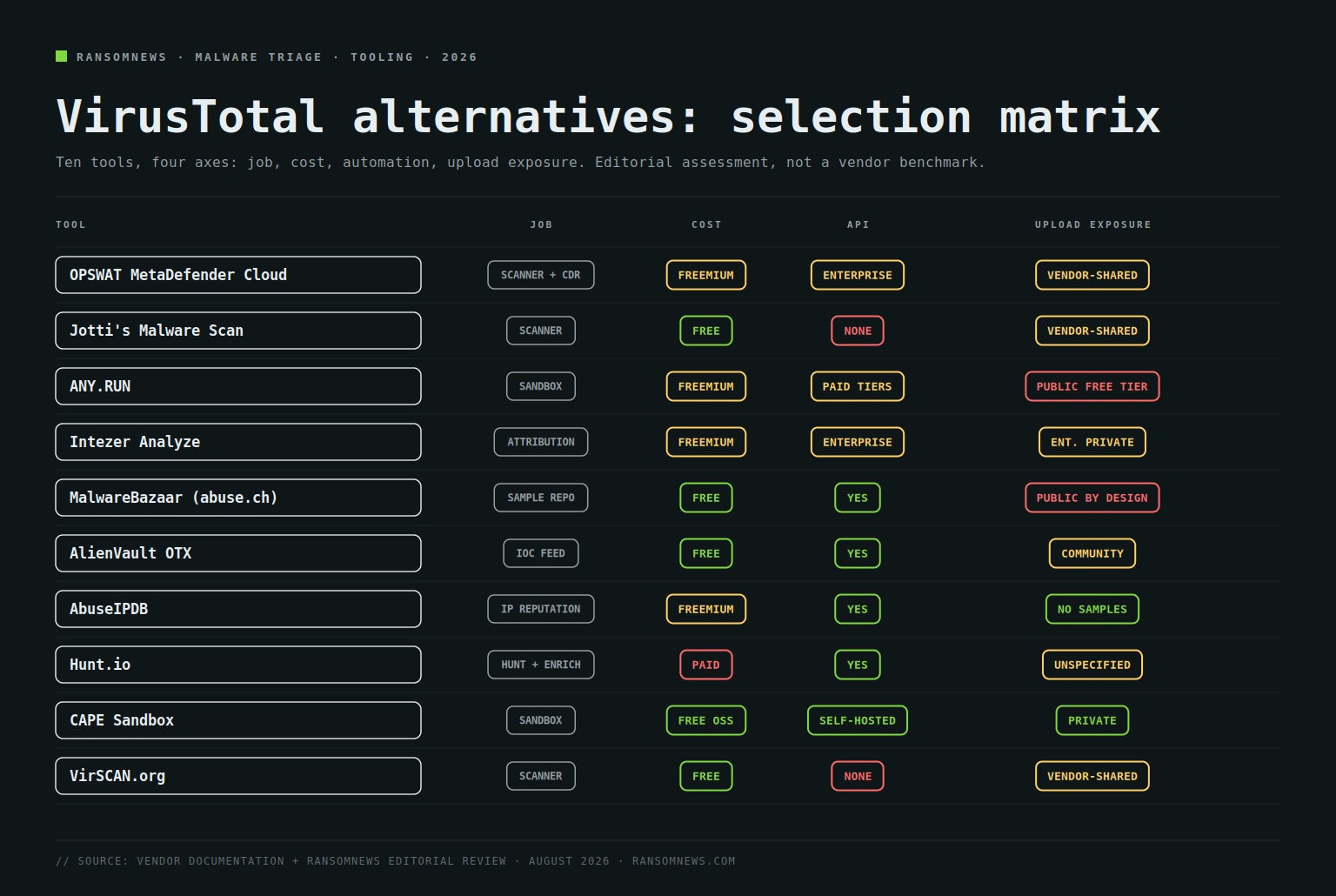Select the green PRIVATE exposure badge

(1092, 720)
